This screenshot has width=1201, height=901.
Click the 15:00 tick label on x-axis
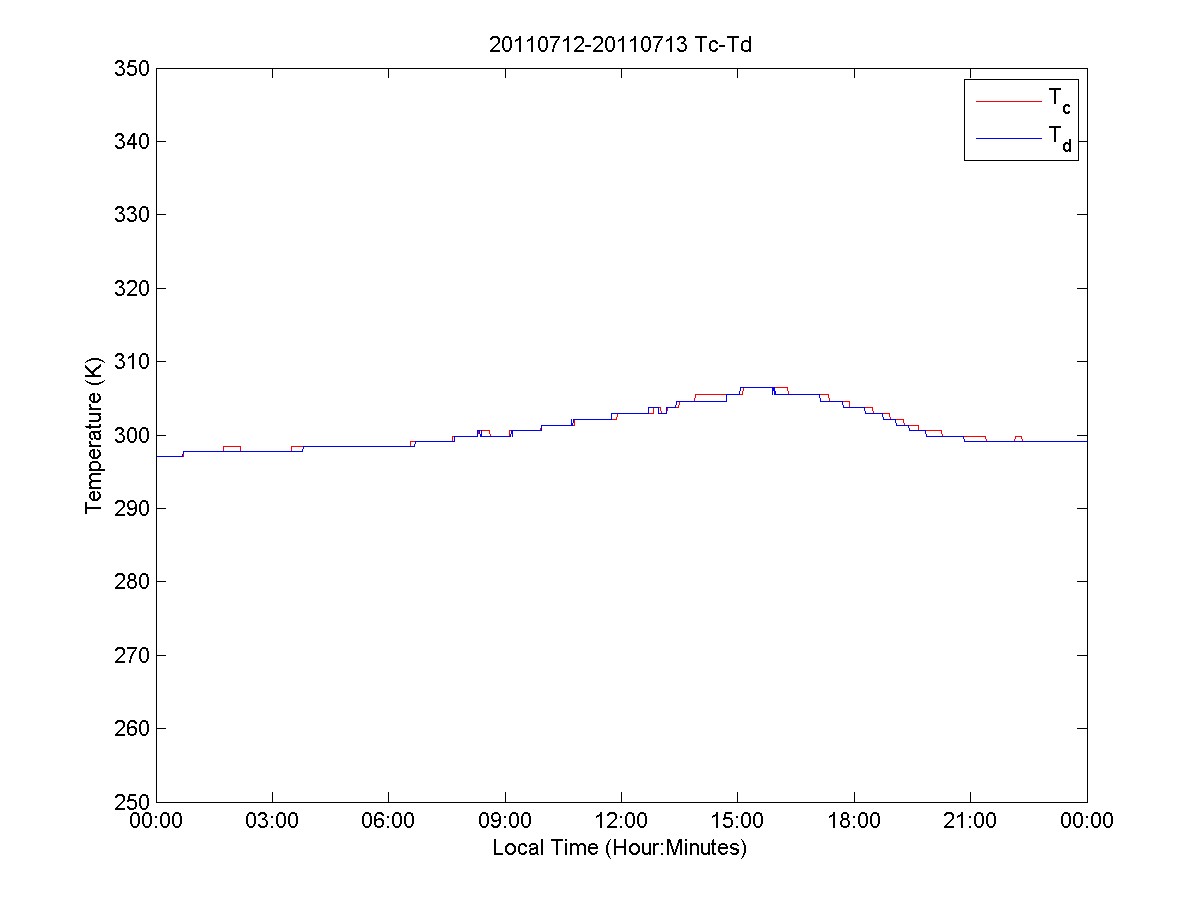[x=738, y=822]
